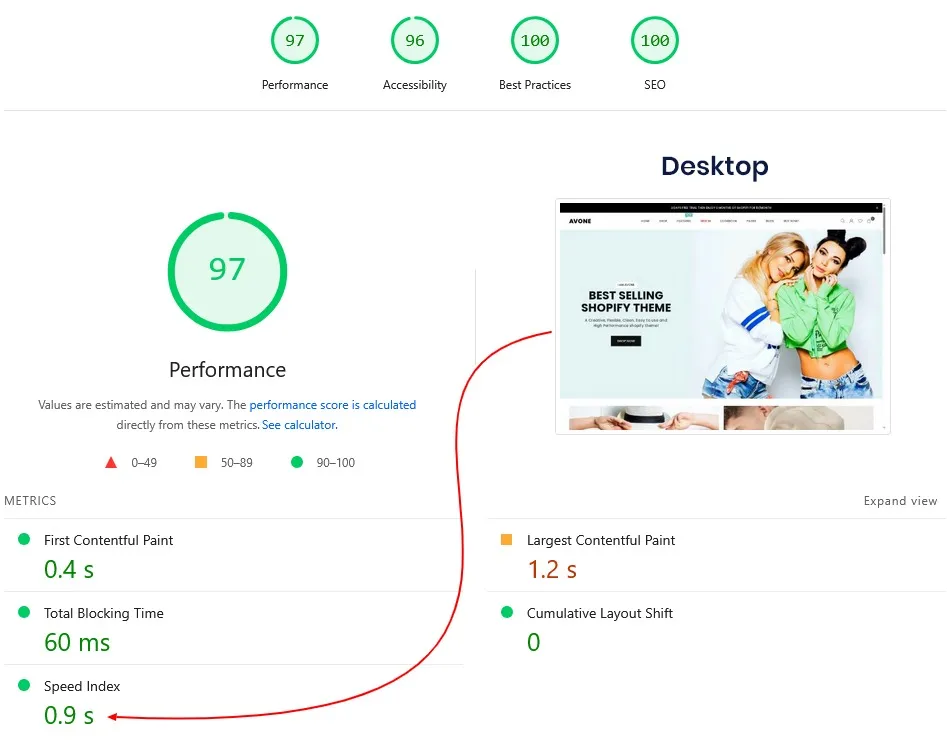Click the Accessibility 96 score gauge
This screenshot has height=743, width=947.
(415, 41)
